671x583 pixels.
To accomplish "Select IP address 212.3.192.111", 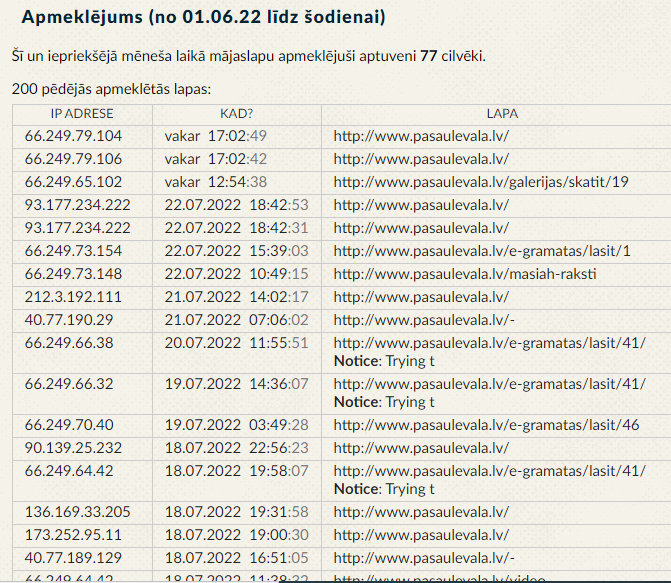I will pos(73,297).
